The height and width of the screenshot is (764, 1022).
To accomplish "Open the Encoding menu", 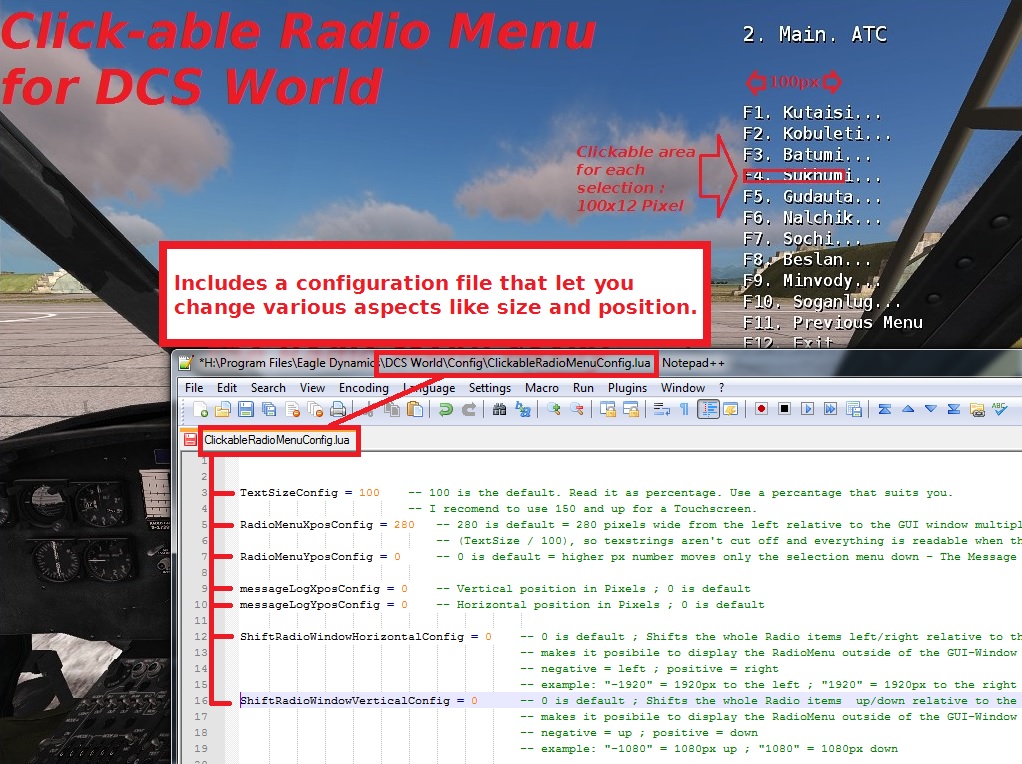I will click(x=363, y=387).
